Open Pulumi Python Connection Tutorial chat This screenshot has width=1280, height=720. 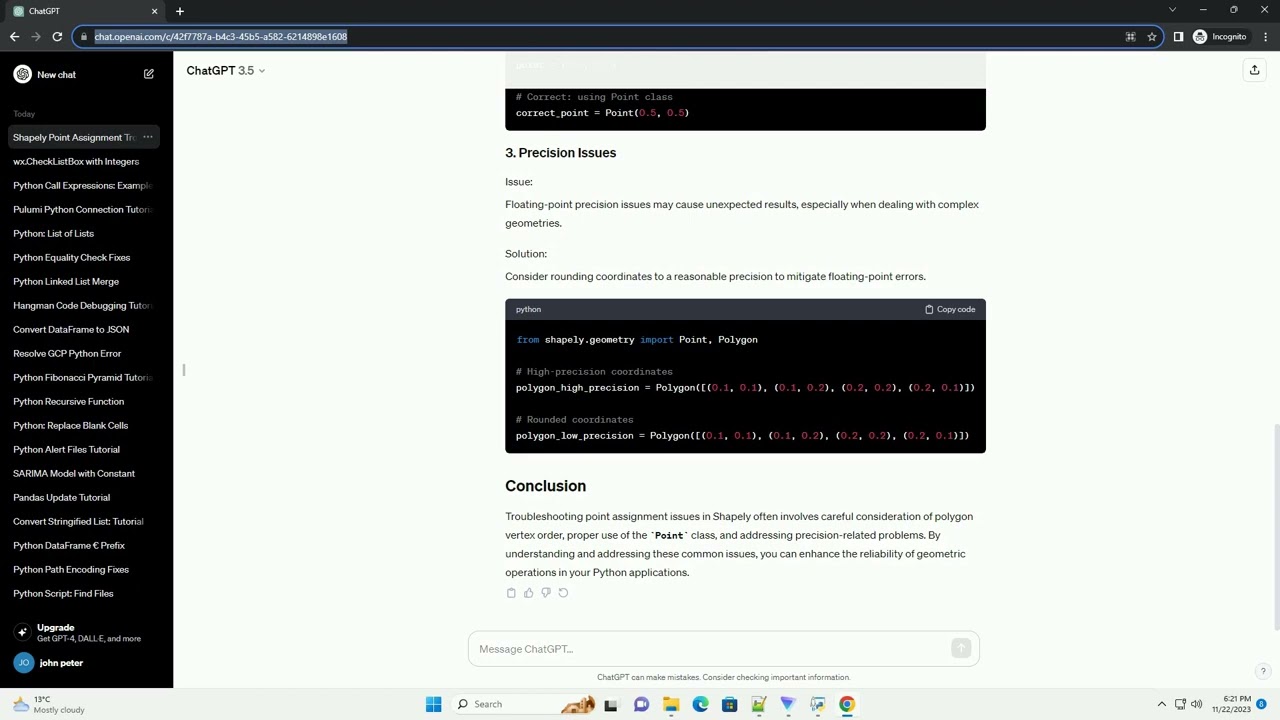(x=86, y=209)
